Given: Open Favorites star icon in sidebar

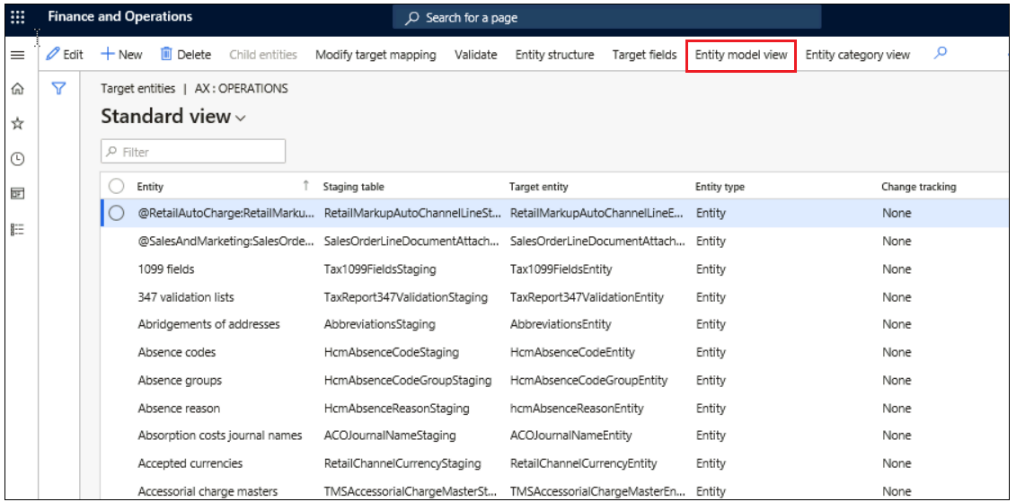Looking at the screenshot, I should tap(18, 123).
